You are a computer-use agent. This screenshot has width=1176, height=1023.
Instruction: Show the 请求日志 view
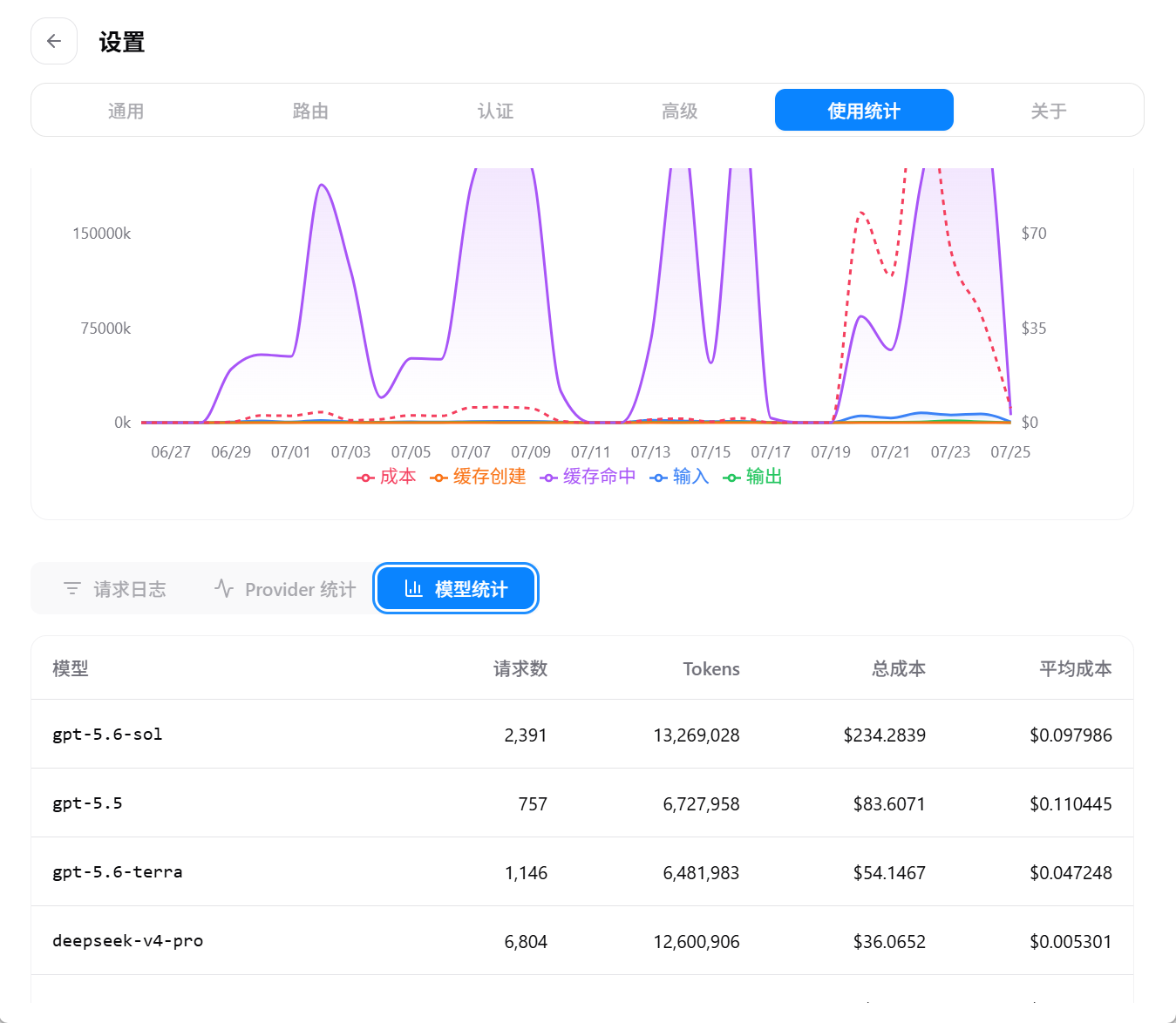tap(114, 589)
